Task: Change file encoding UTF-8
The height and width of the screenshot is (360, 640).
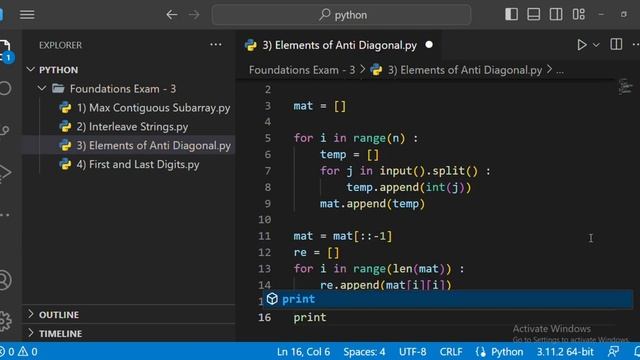Action: pyautogui.click(x=413, y=352)
